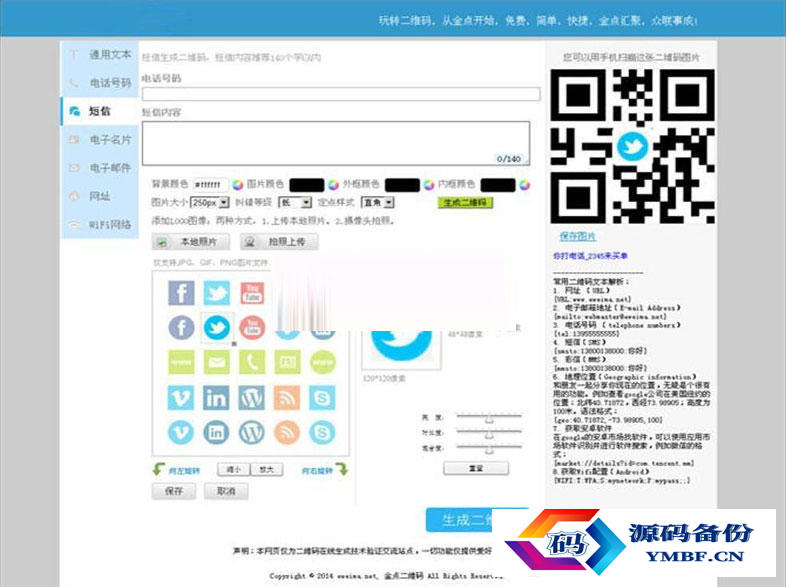
Task: Click the black 图片颜色 color swatch
Action: [307, 185]
